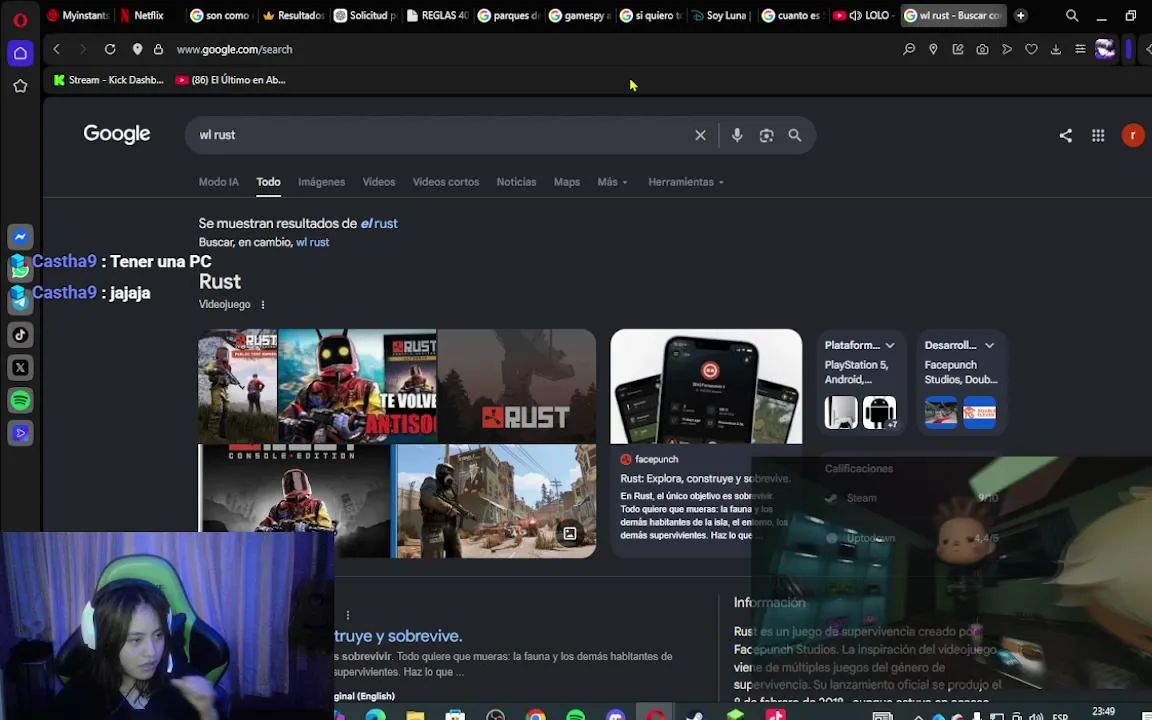Open TikTok in the Opera sidebar

pos(21,335)
